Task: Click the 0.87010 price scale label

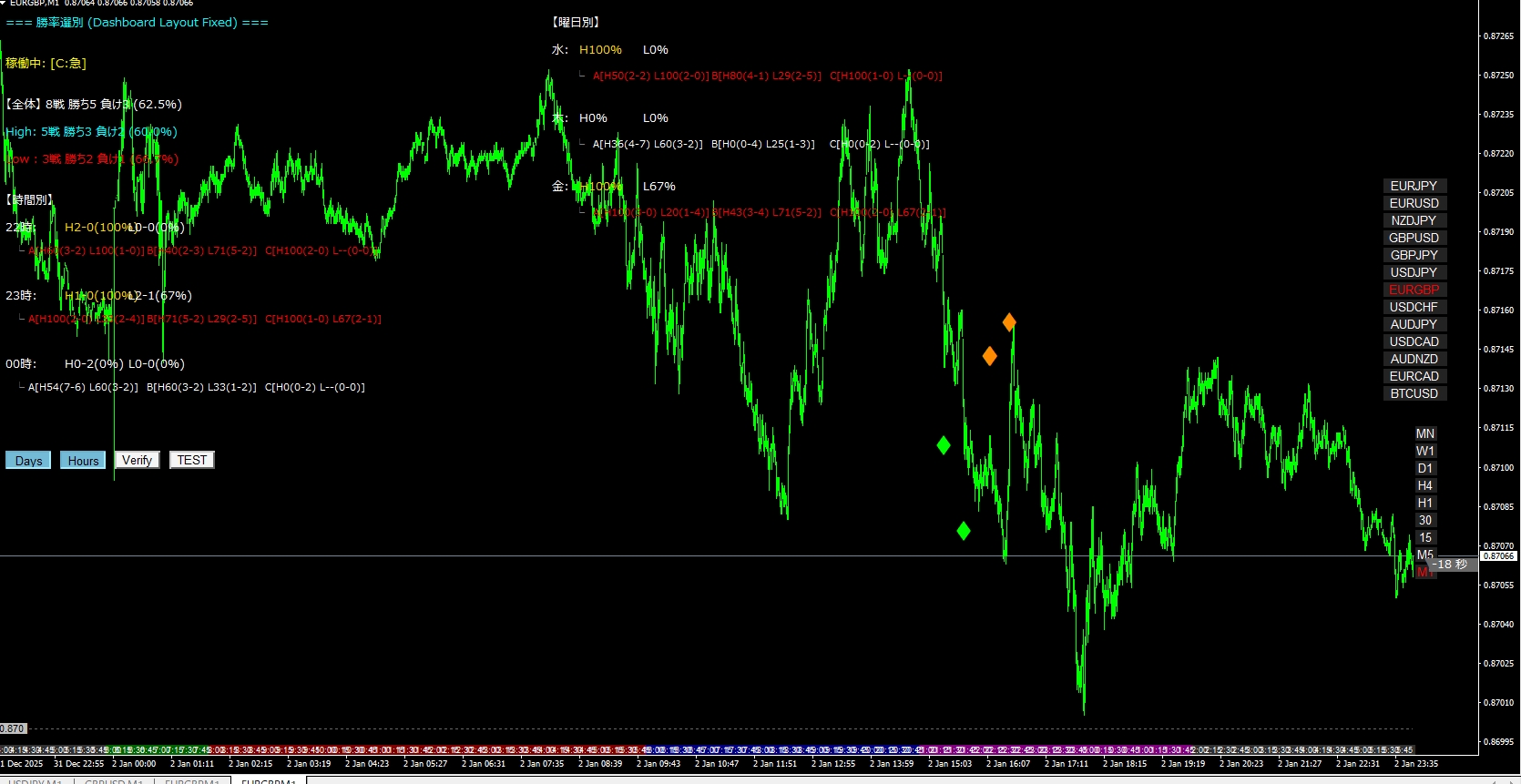Action: 1499,702
